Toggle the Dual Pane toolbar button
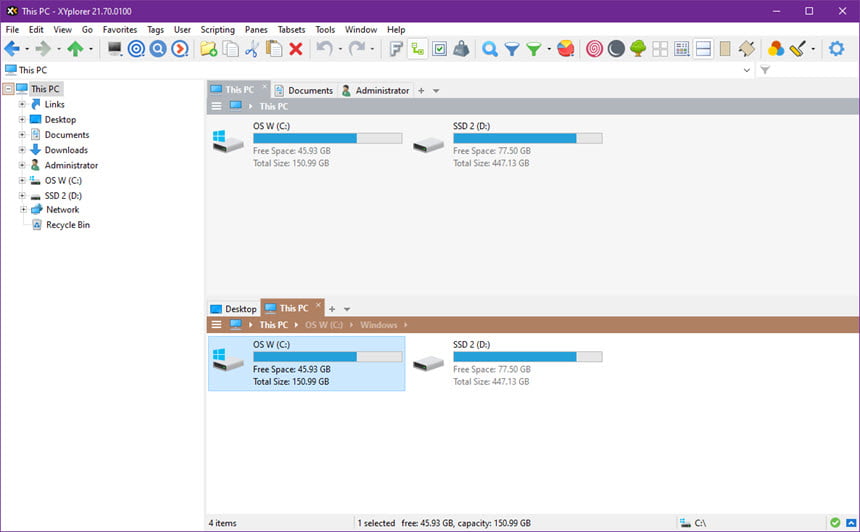This screenshot has height=532, width=860. click(x=703, y=49)
